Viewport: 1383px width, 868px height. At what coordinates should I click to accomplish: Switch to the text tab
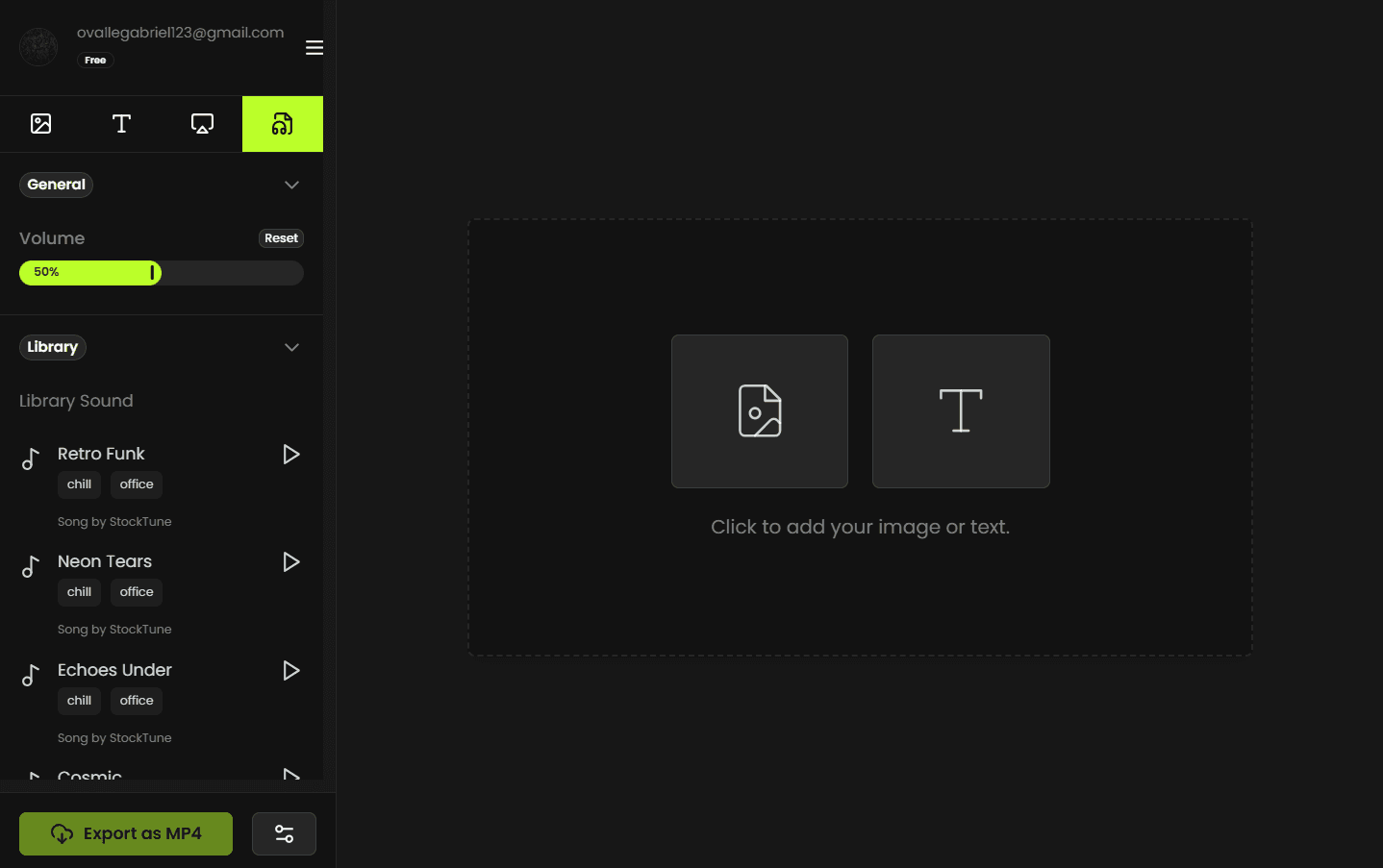(x=121, y=124)
